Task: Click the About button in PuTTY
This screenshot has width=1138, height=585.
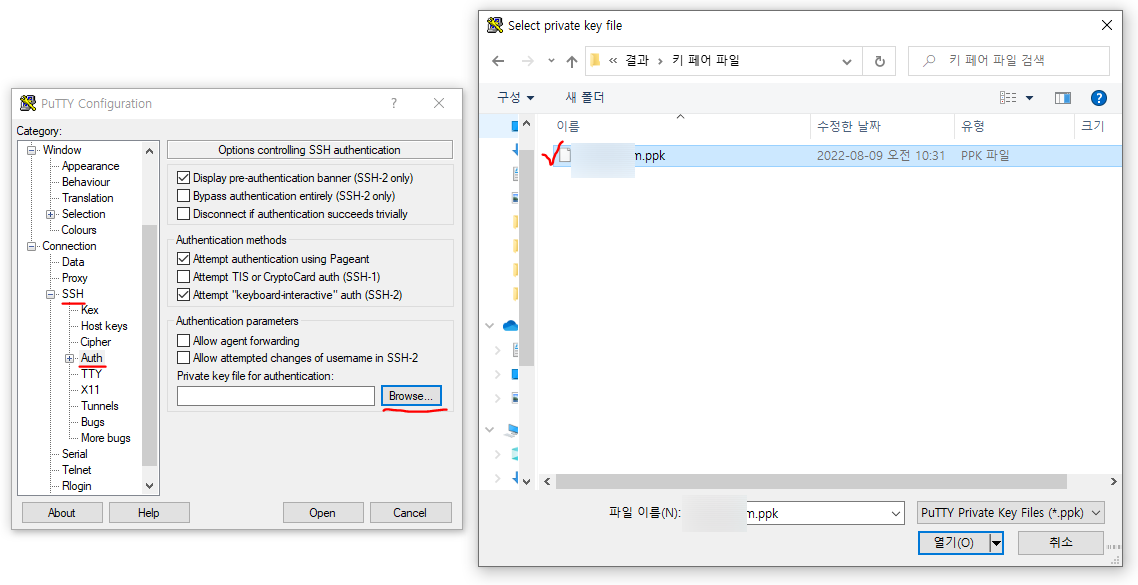Action: (x=62, y=512)
